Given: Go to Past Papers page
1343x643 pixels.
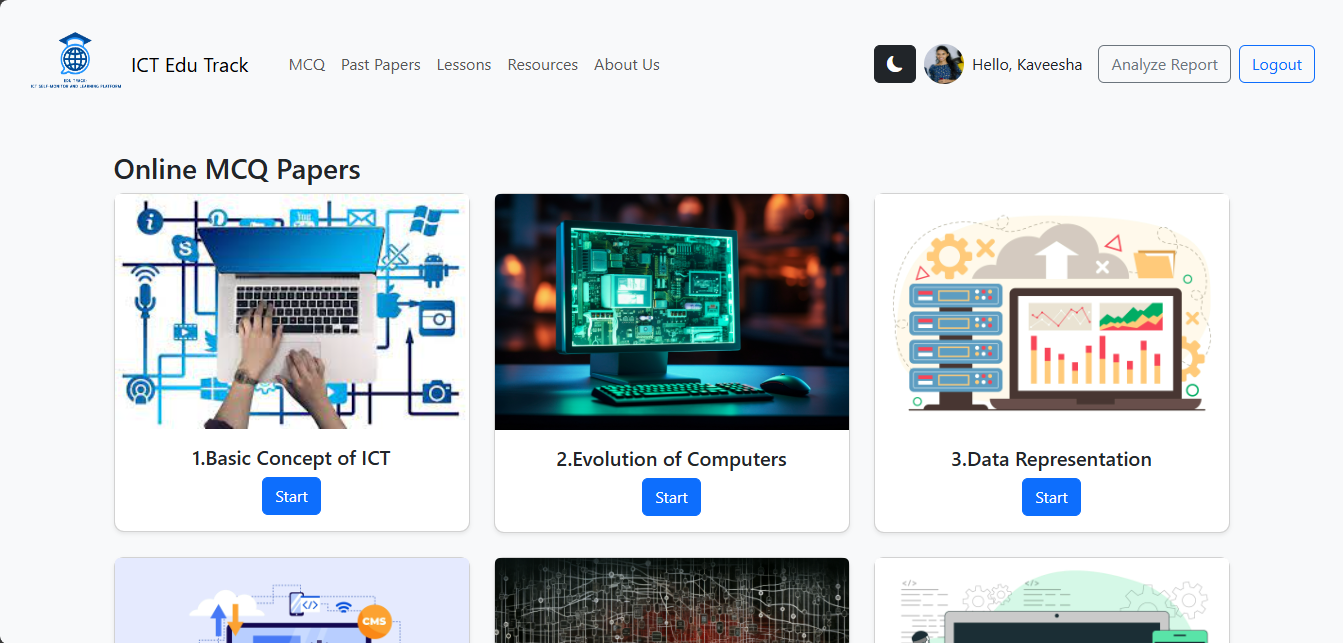Looking at the screenshot, I should [x=381, y=65].
